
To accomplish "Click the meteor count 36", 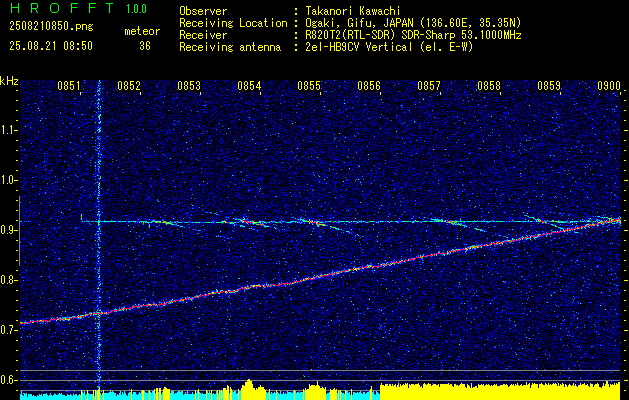I will (x=145, y=46).
